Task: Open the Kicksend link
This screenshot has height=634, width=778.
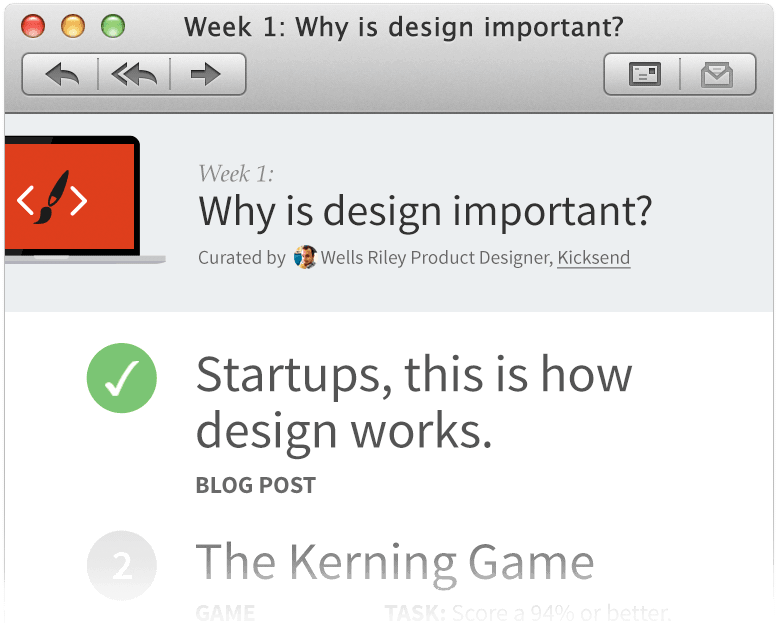Action: [593, 258]
